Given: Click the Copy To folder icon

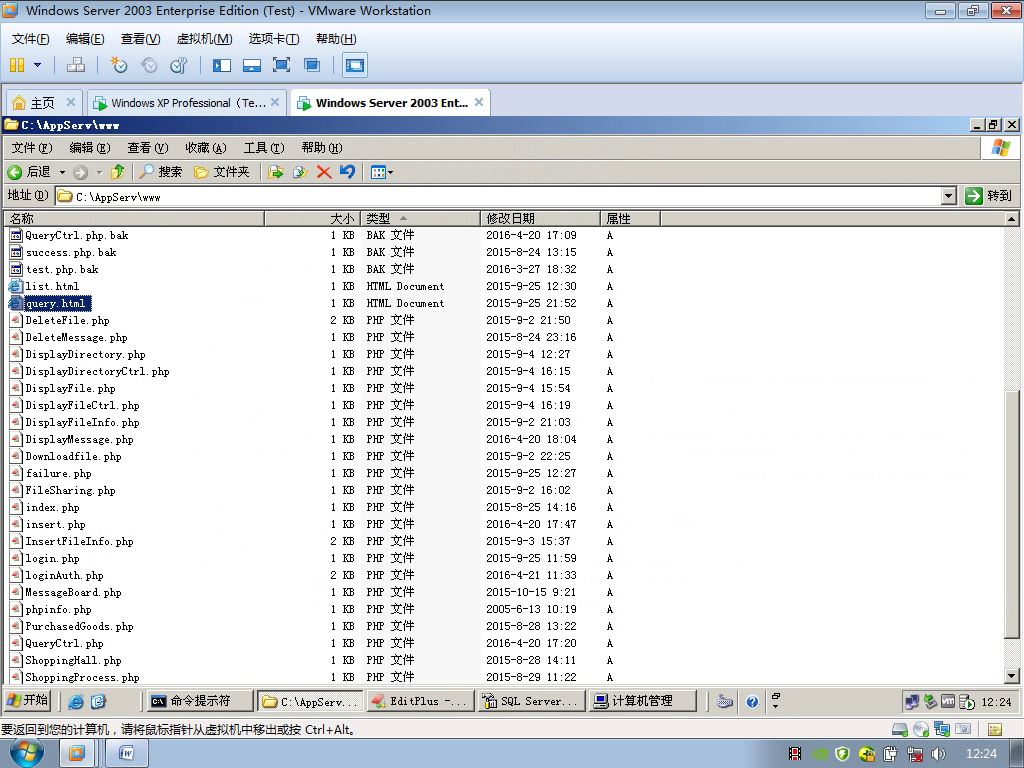Looking at the screenshot, I should [x=300, y=172].
